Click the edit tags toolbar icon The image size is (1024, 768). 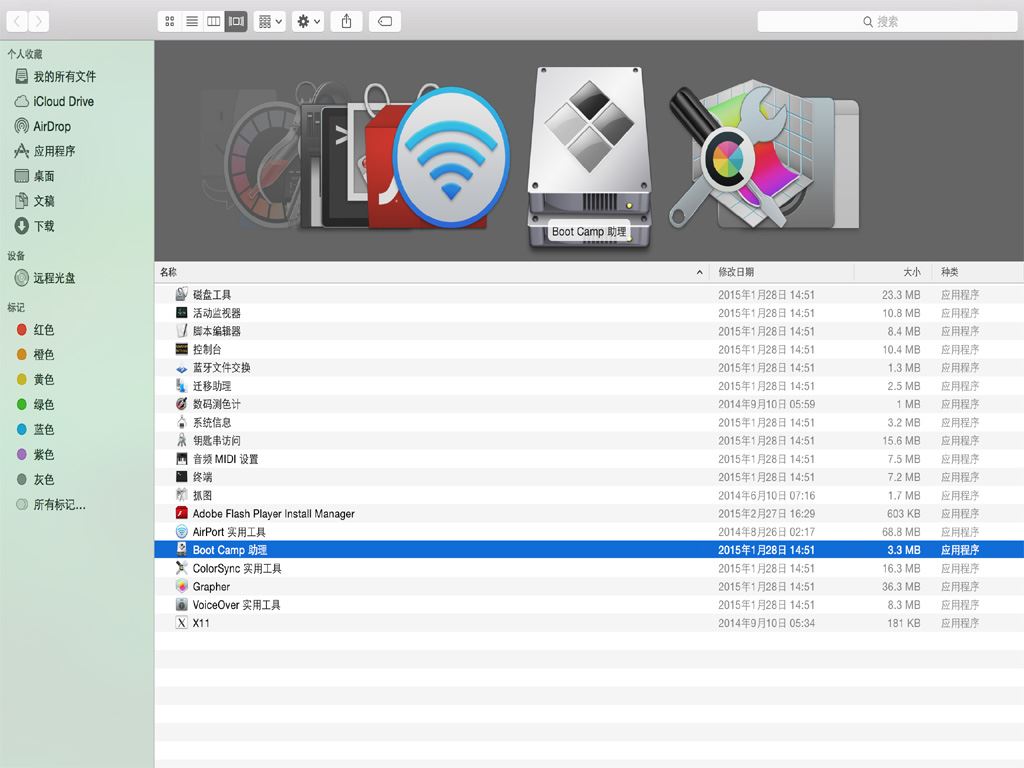pos(385,22)
